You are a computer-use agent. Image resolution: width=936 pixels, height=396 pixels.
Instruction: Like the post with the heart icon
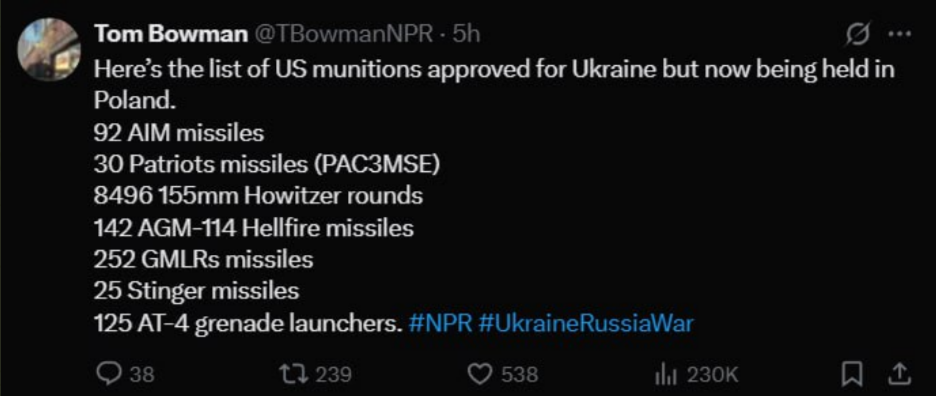(478, 374)
